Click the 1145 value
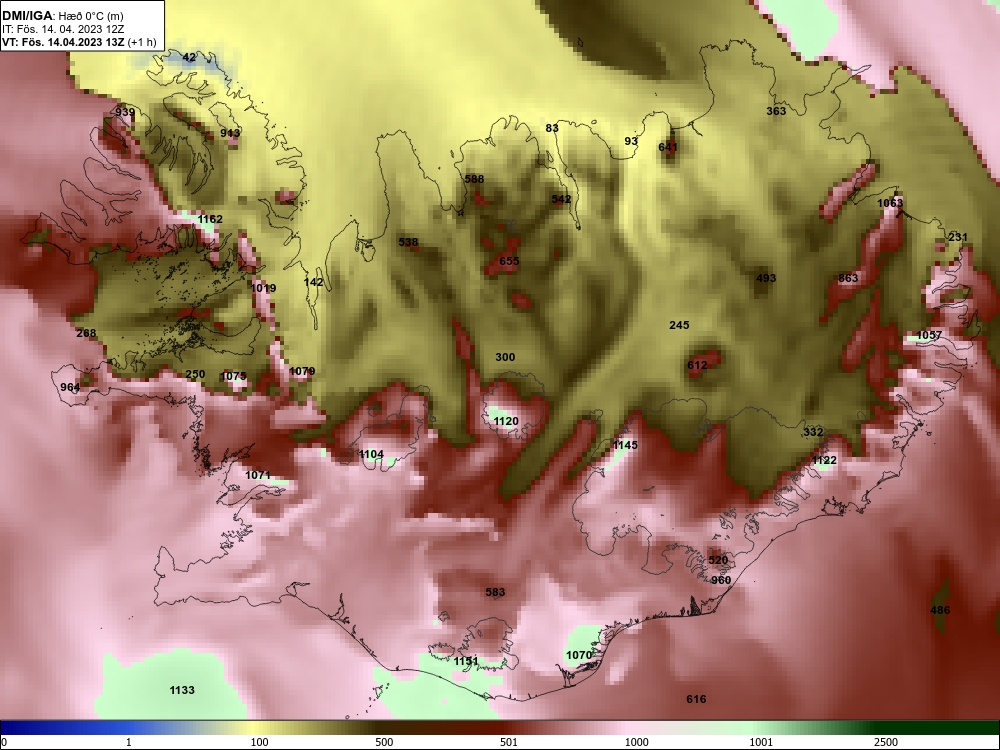 (x=625, y=445)
